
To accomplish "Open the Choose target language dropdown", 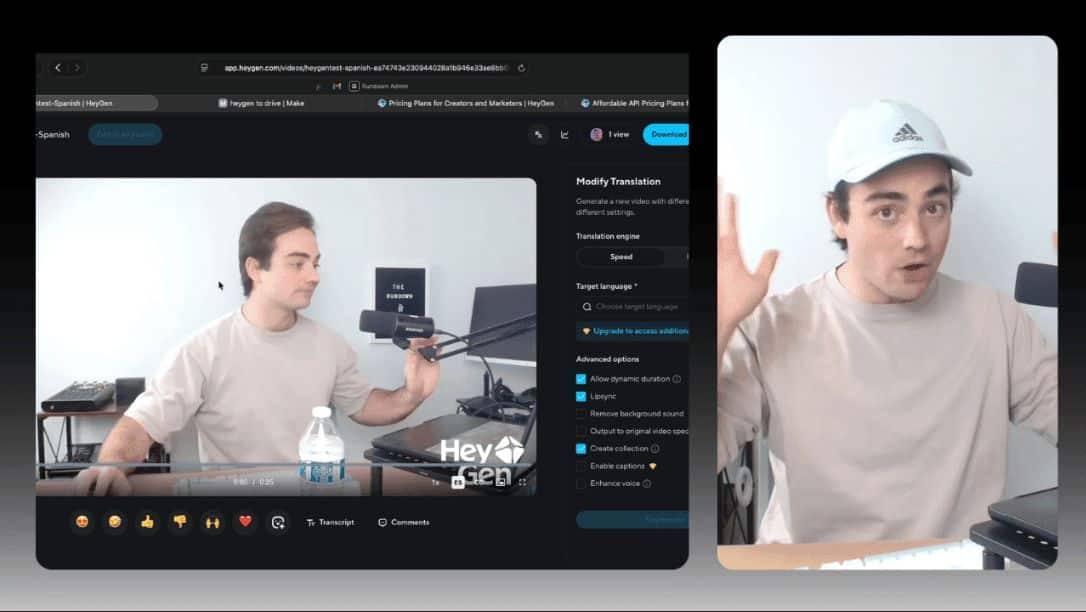I will [630, 306].
